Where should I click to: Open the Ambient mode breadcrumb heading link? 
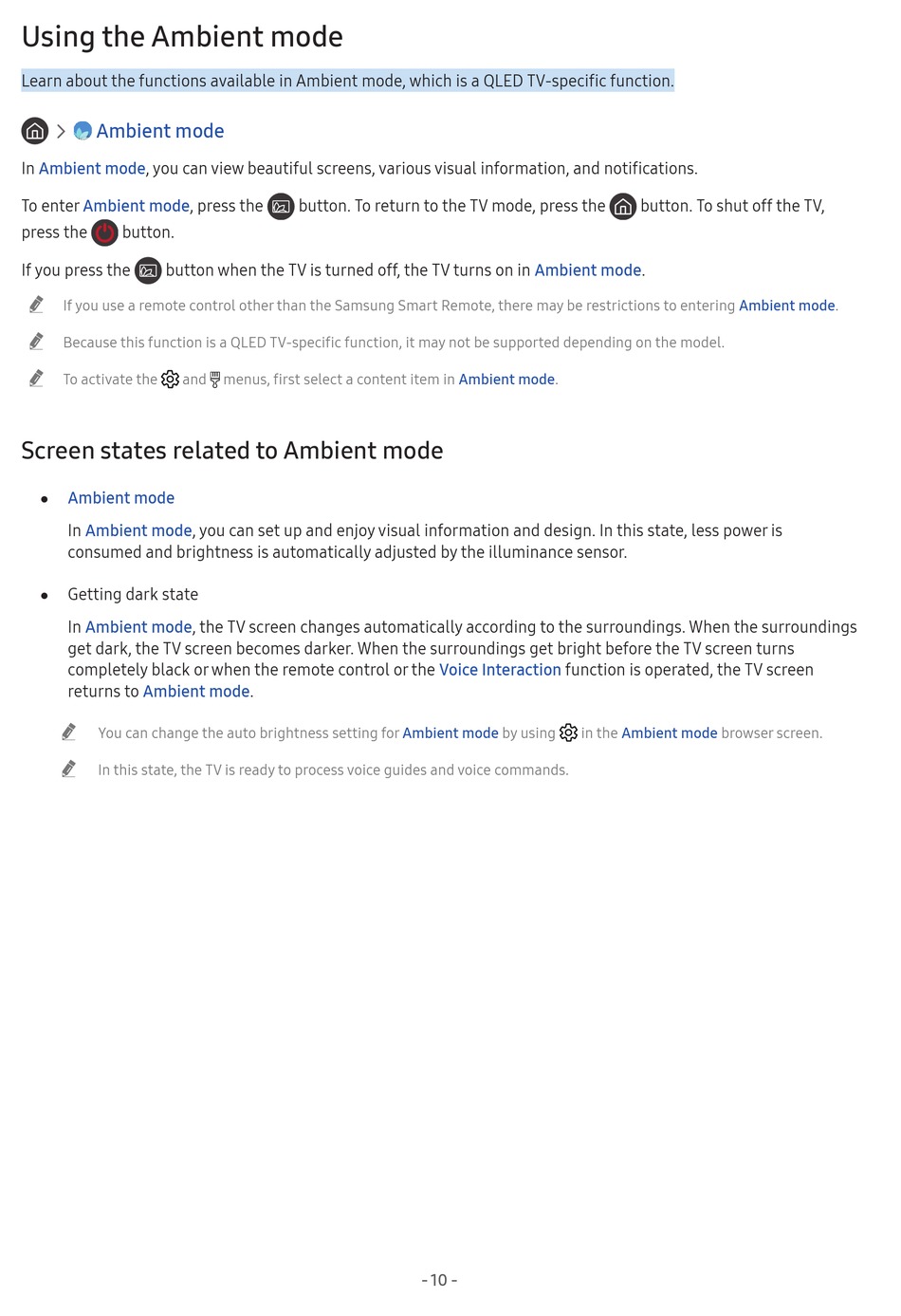tap(160, 131)
